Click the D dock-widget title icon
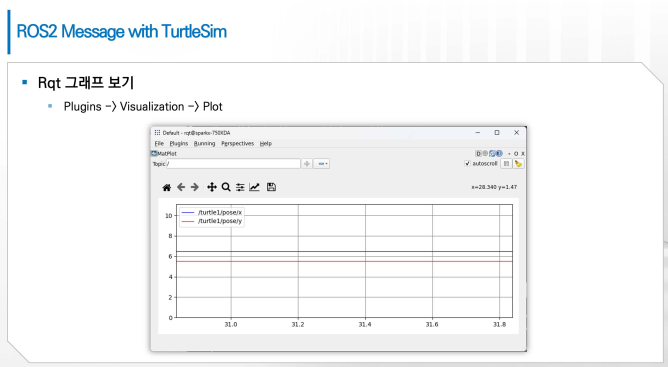The image size is (668, 367). point(478,153)
